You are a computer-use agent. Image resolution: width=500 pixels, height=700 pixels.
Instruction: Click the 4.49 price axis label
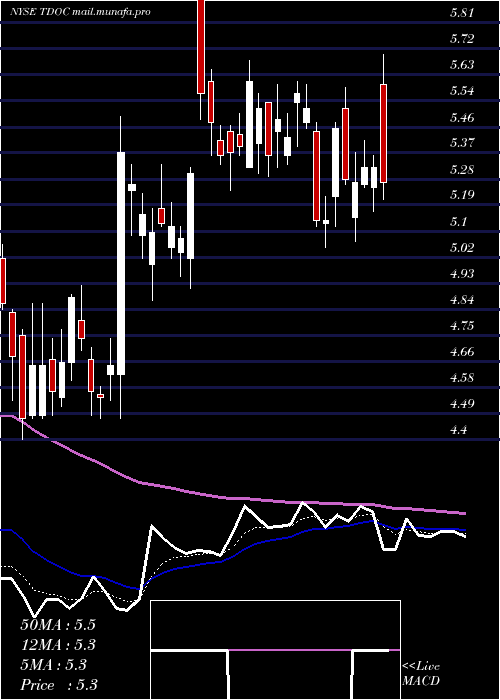click(462, 404)
